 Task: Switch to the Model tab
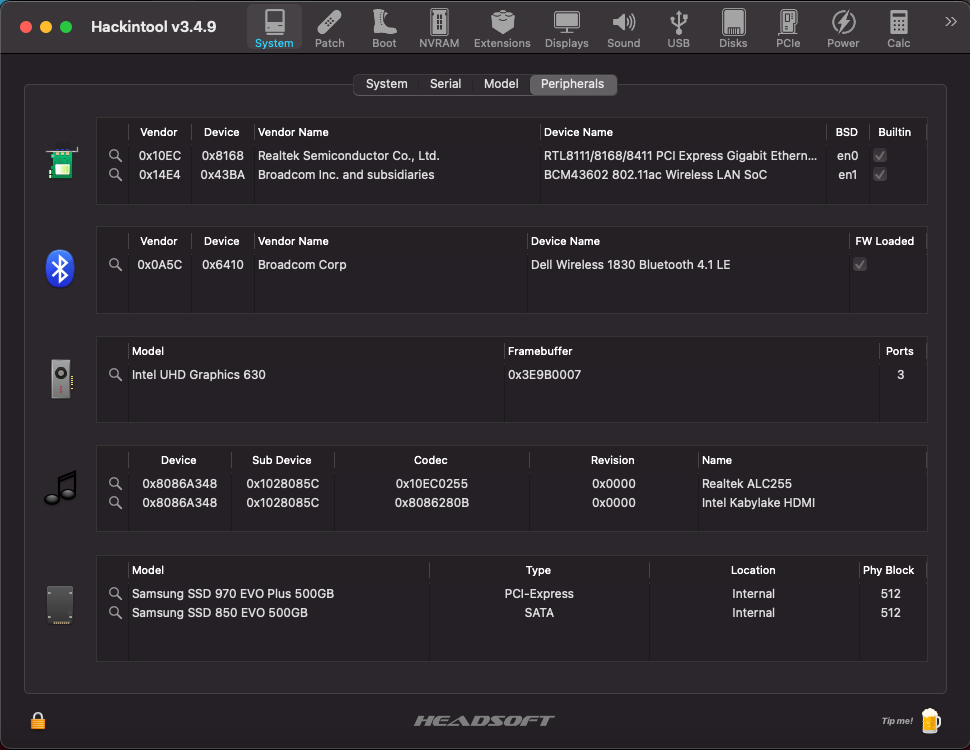click(x=501, y=84)
